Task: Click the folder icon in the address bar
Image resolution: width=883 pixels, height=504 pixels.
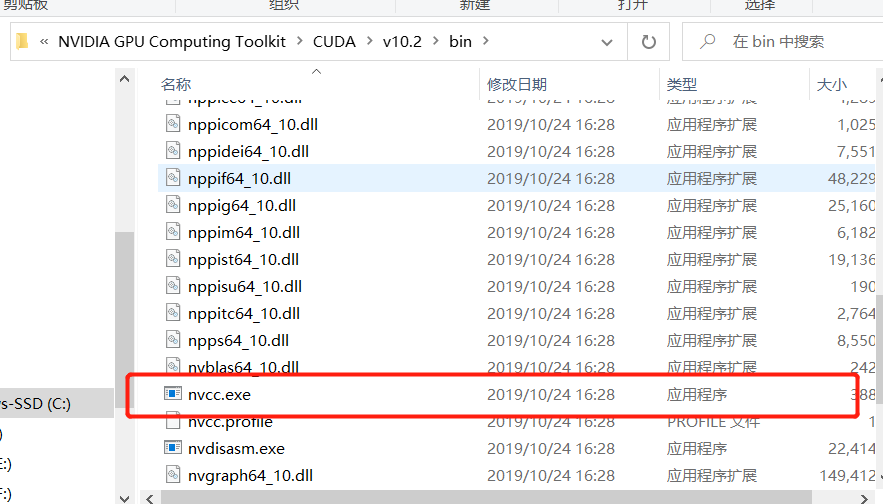Action: (22, 41)
